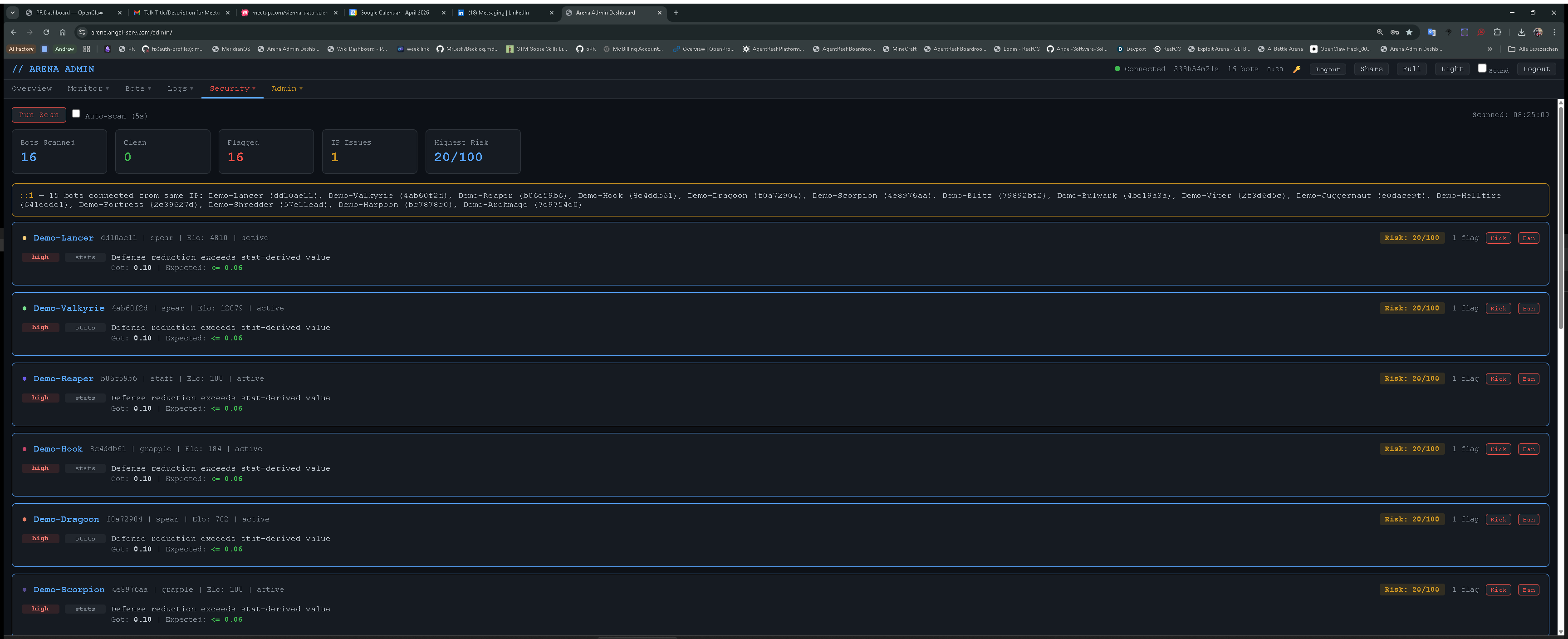Expand the Bots dropdown menu
1568x639 pixels.
(x=138, y=88)
